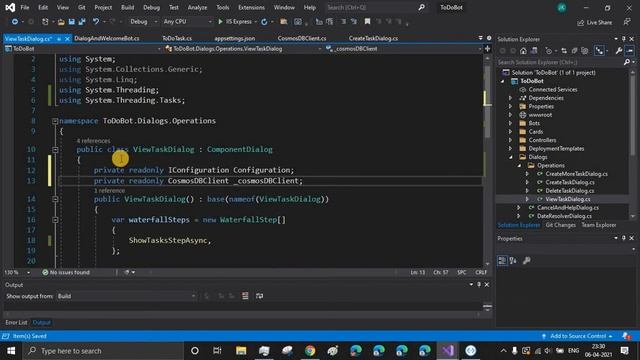Image resolution: width=640 pixels, height=360 pixels.
Task: Click Add to Source Control
Action: coord(578,336)
